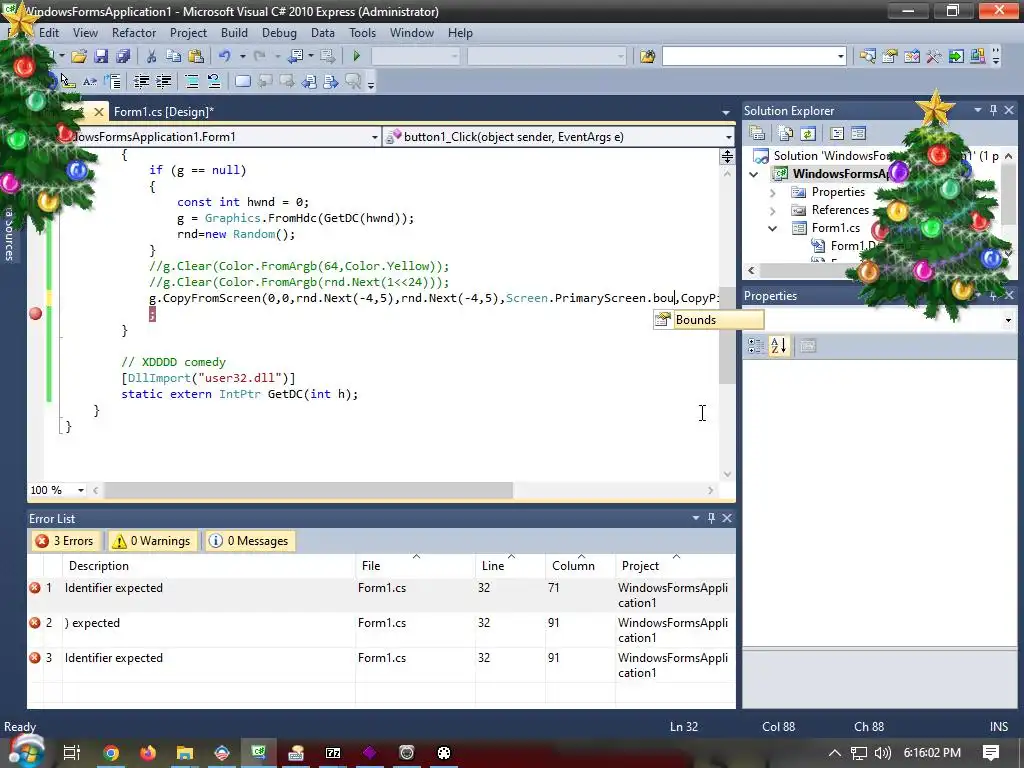Switch Properties to Categorized view
Viewport: 1024px width, 768px height.
pos(756,345)
